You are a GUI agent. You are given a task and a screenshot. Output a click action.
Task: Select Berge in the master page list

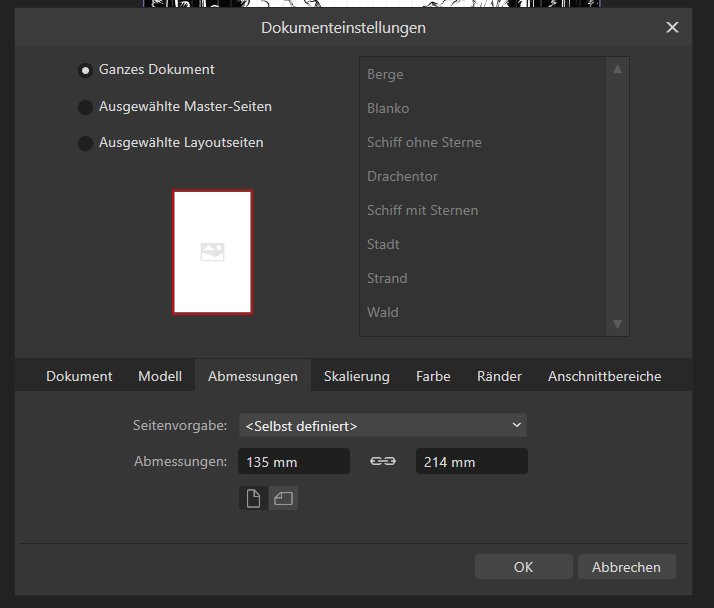(483, 74)
